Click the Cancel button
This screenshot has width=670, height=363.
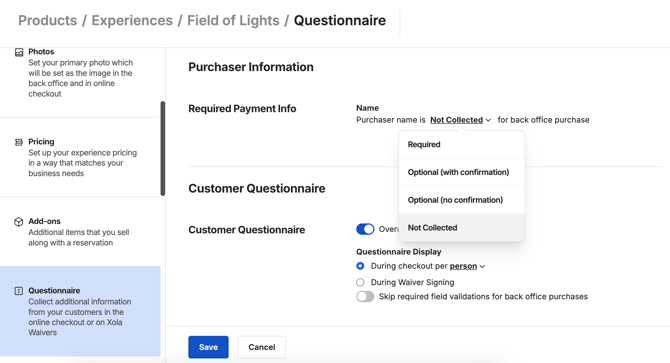(x=262, y=347)
